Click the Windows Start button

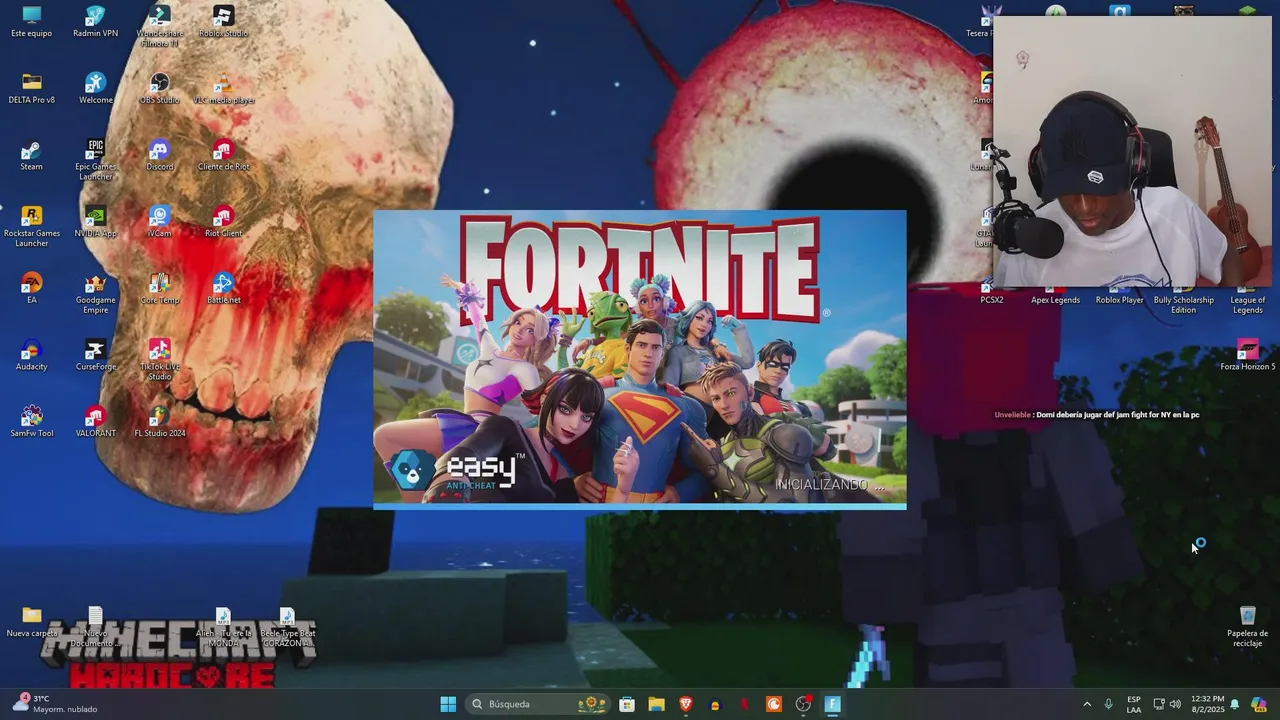tap(448, 704)
